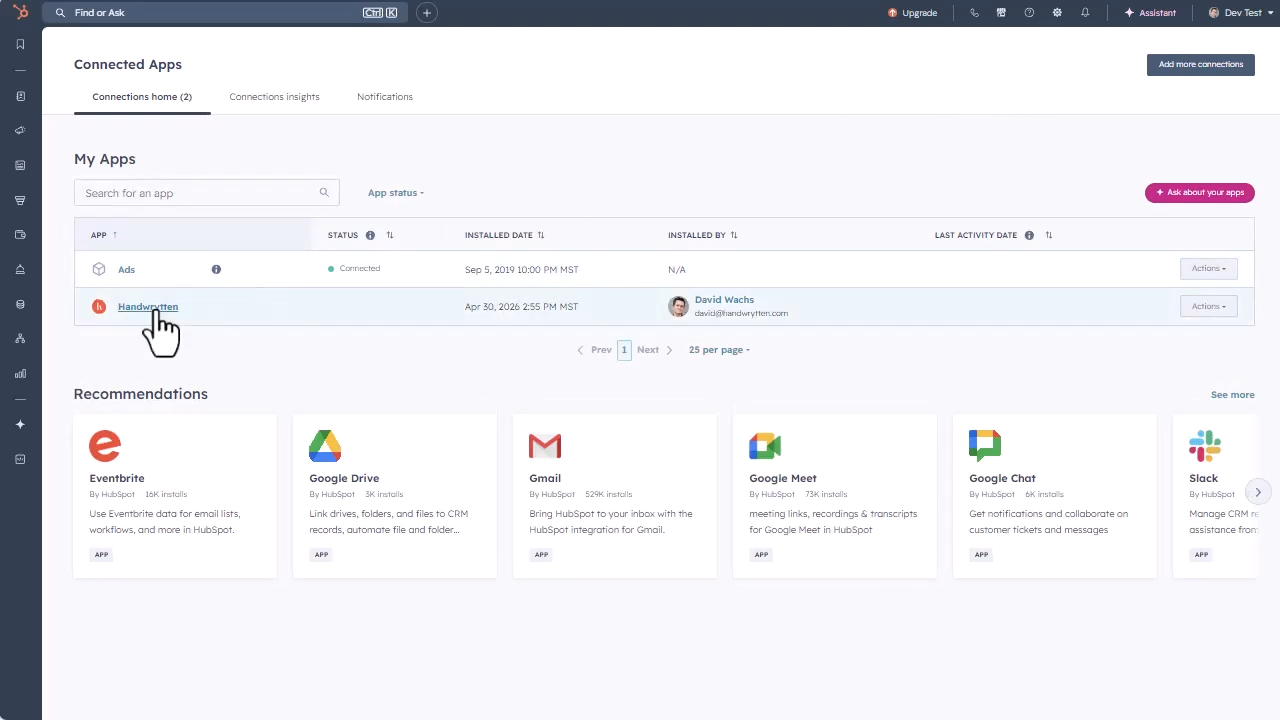The image size is (1280, 720).
Task: Open the Dev Test account menu
Action: tap(1240, 13)
